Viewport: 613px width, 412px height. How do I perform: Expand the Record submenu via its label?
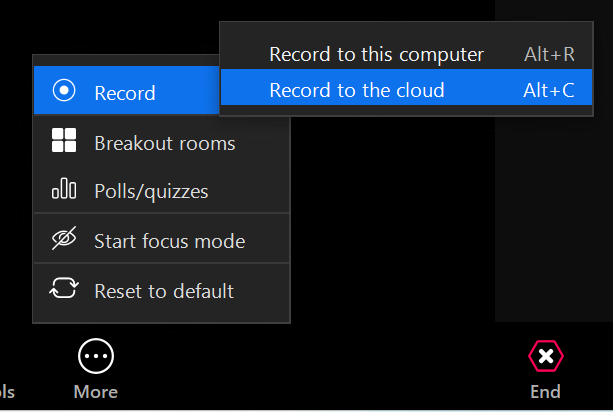pyautogui.click(x=125, y=93)
